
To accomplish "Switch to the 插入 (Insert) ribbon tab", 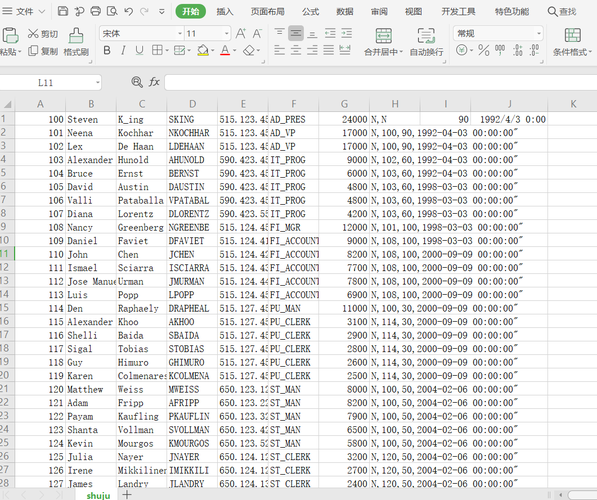I will pos(225,11).
